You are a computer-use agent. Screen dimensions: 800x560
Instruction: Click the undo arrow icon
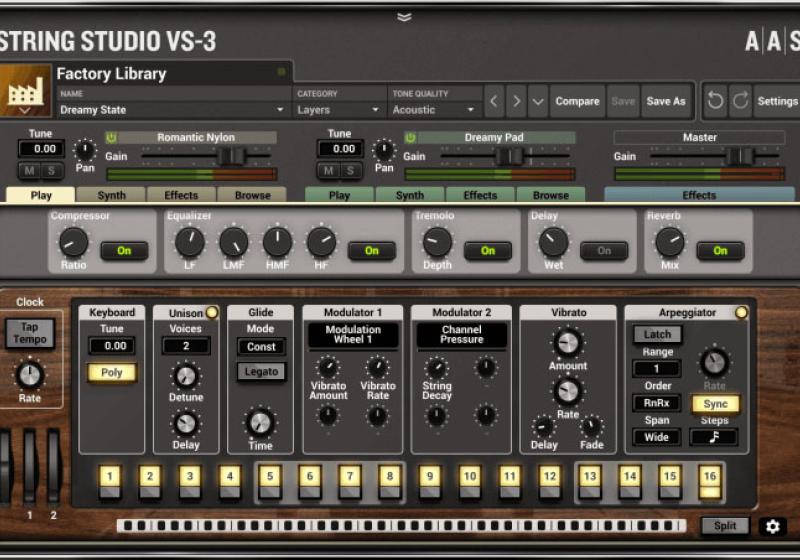point(715,101)
